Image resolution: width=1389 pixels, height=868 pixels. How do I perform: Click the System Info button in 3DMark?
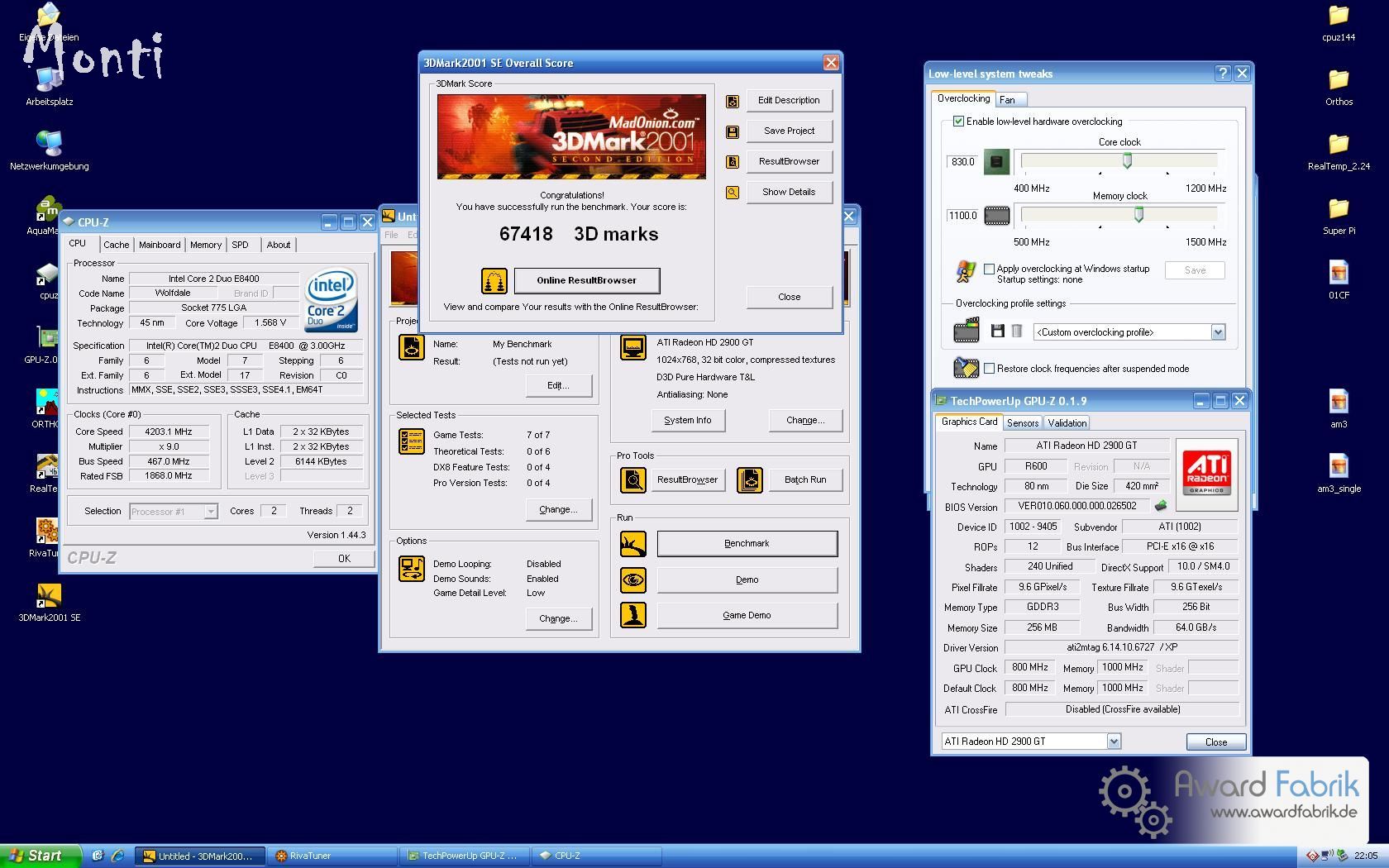688,421
